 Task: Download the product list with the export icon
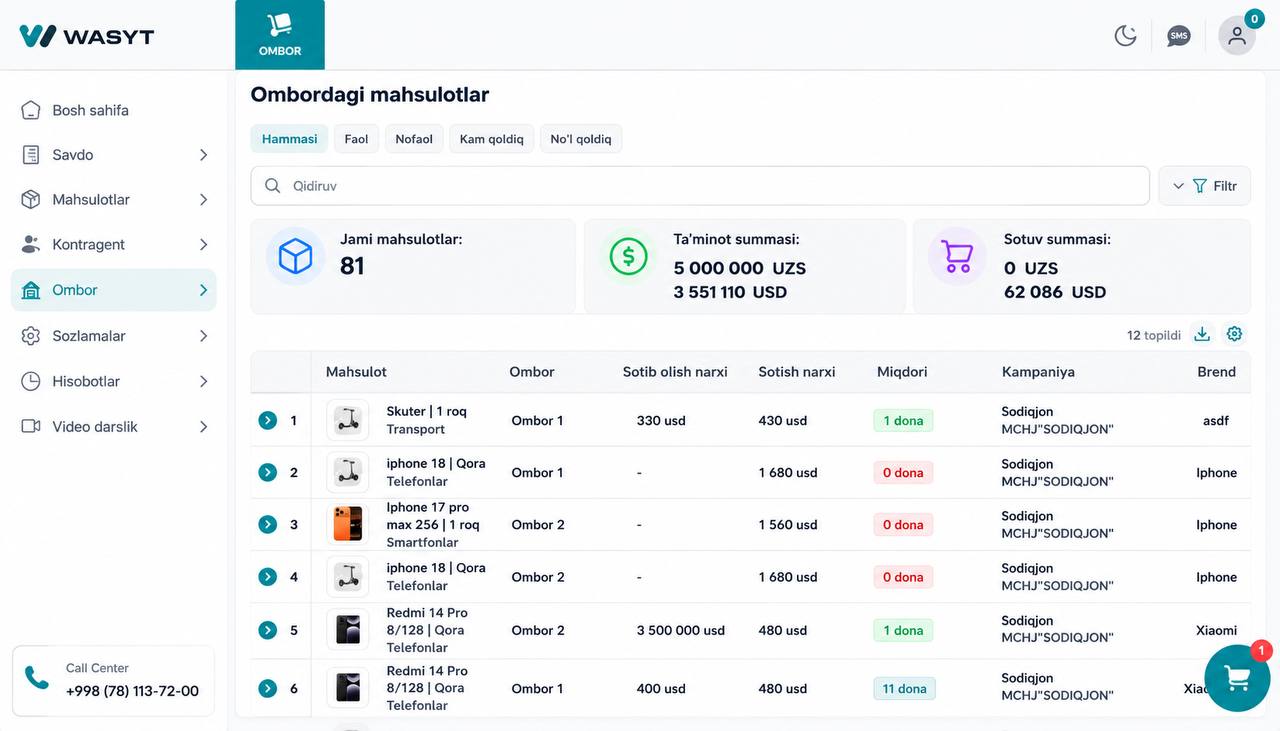click(1202, 334)
